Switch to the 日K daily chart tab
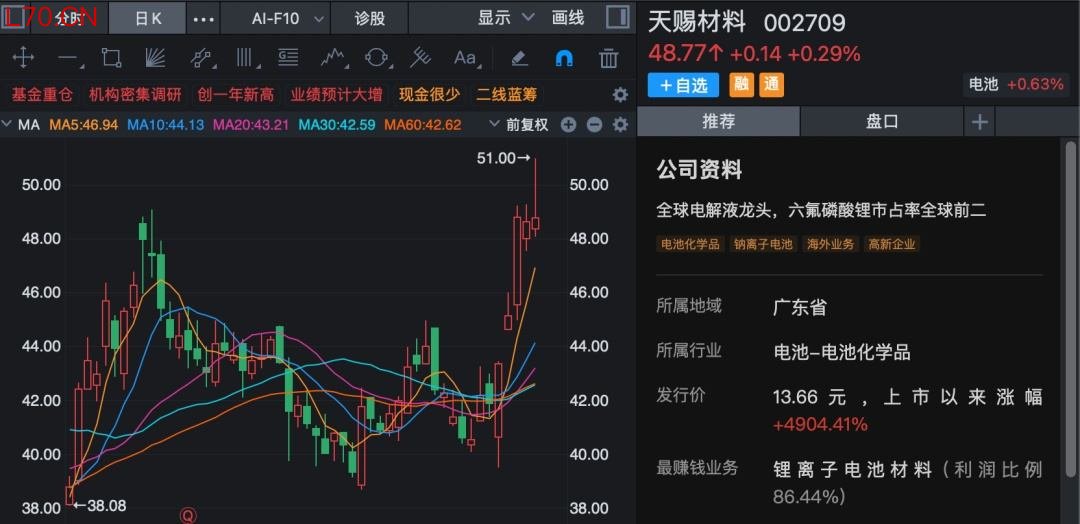 (x=148, y=18)
